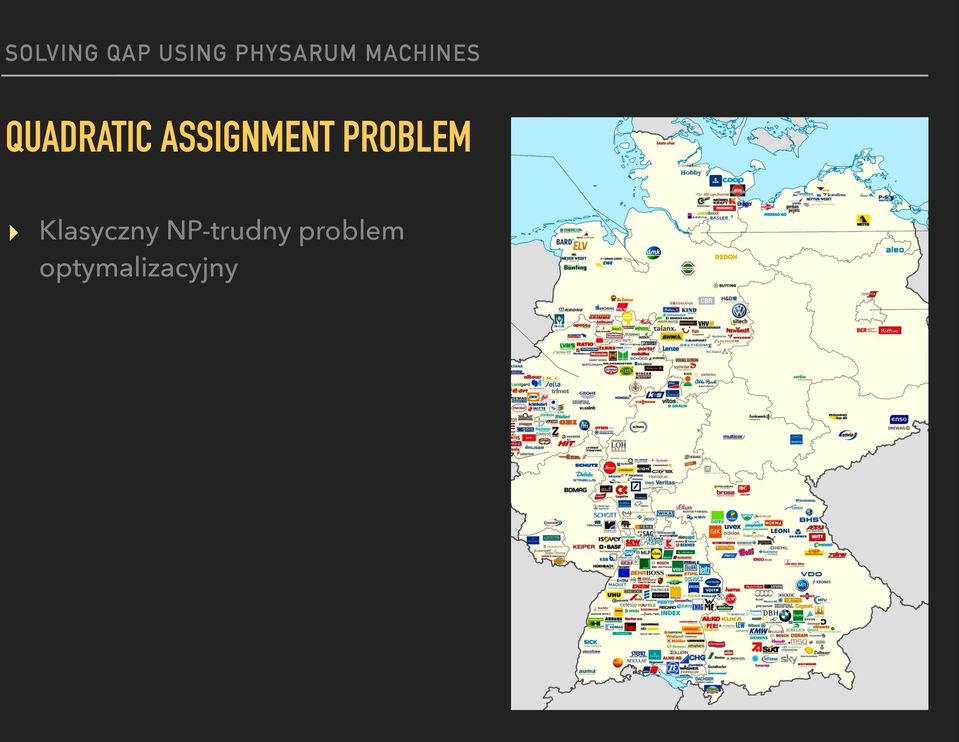Click the BARD label in the northwest
The width and height of the screenshot is (959, 742).
(564, 242)
